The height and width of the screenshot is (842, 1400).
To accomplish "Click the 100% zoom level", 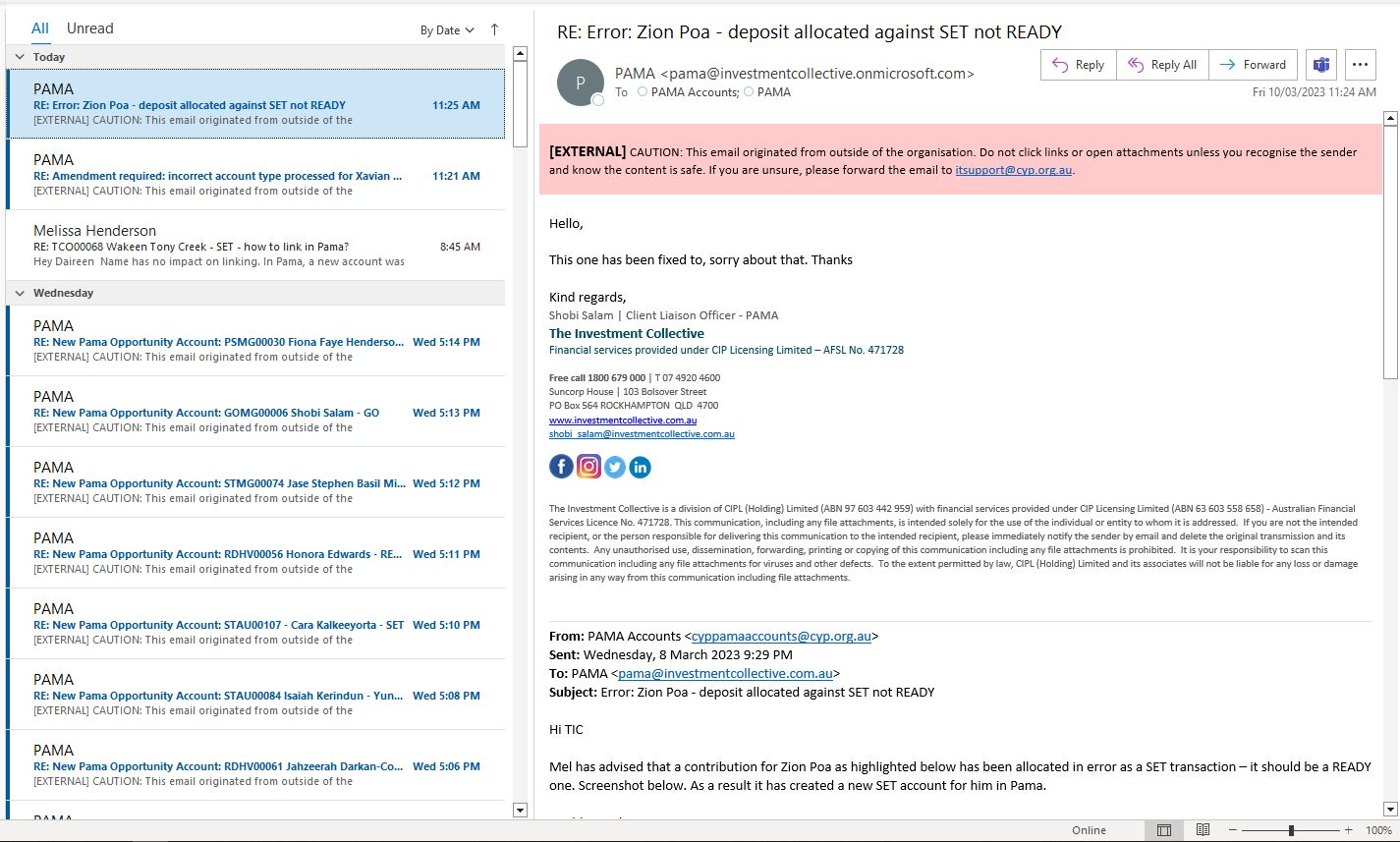I will coord(1378,830).
